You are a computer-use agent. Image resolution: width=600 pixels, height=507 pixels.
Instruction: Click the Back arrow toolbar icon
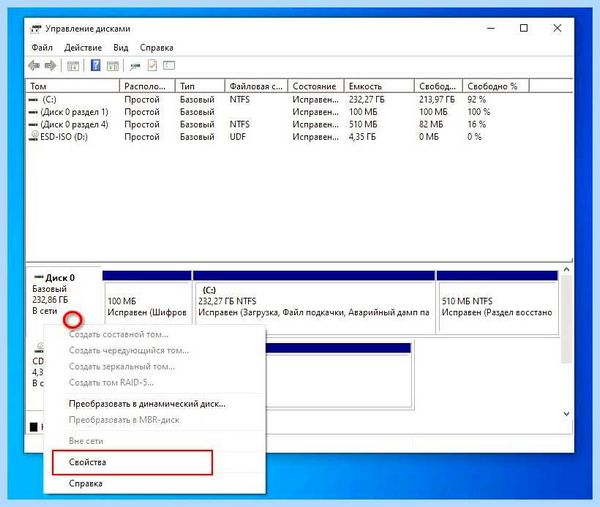click(34, 66)
